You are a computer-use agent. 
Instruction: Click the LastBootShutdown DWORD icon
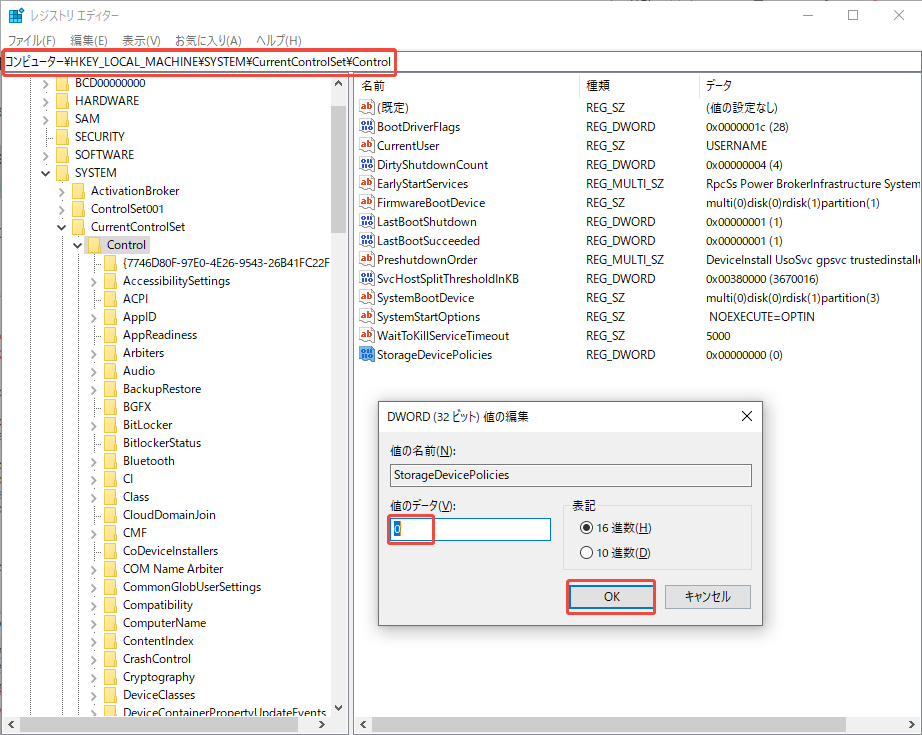367,222
